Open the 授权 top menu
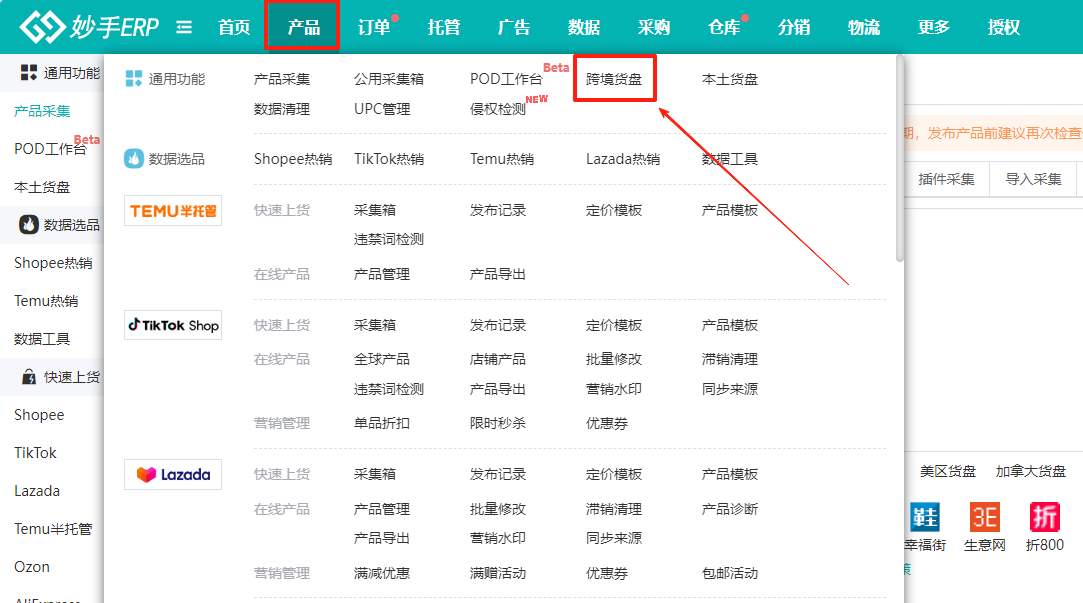1083x603 pixels. click(x=1004, y=27)
